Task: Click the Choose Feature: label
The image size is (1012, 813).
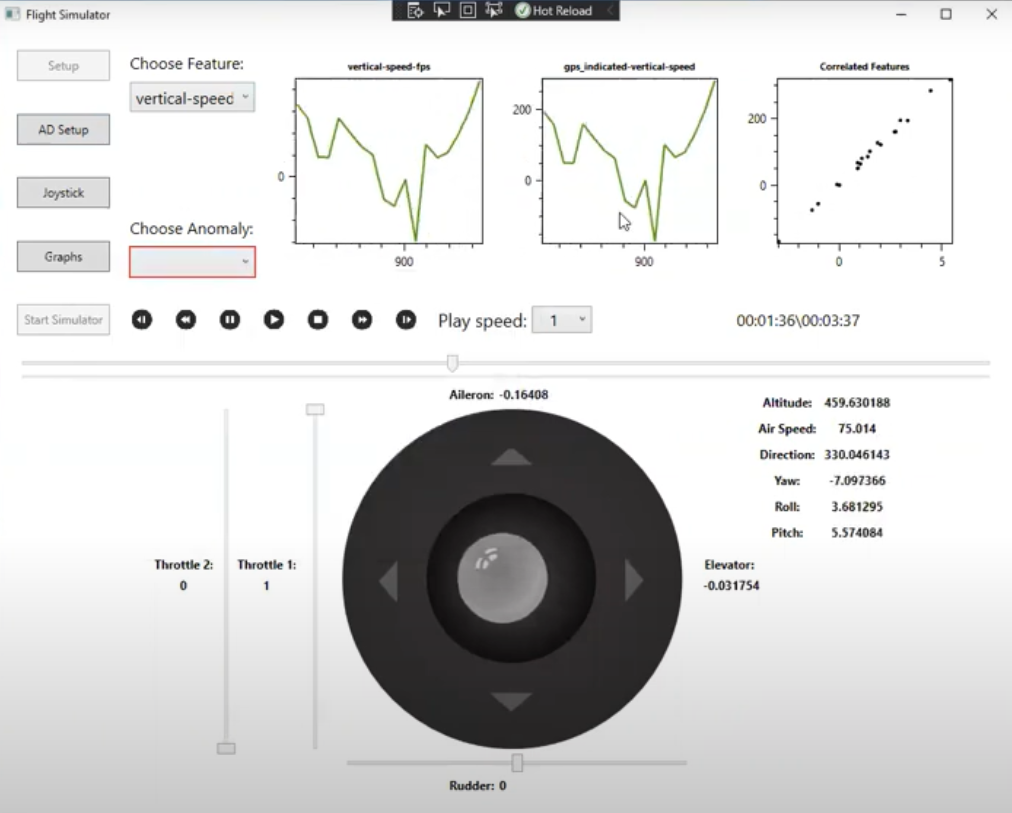Action: [187, 64]
